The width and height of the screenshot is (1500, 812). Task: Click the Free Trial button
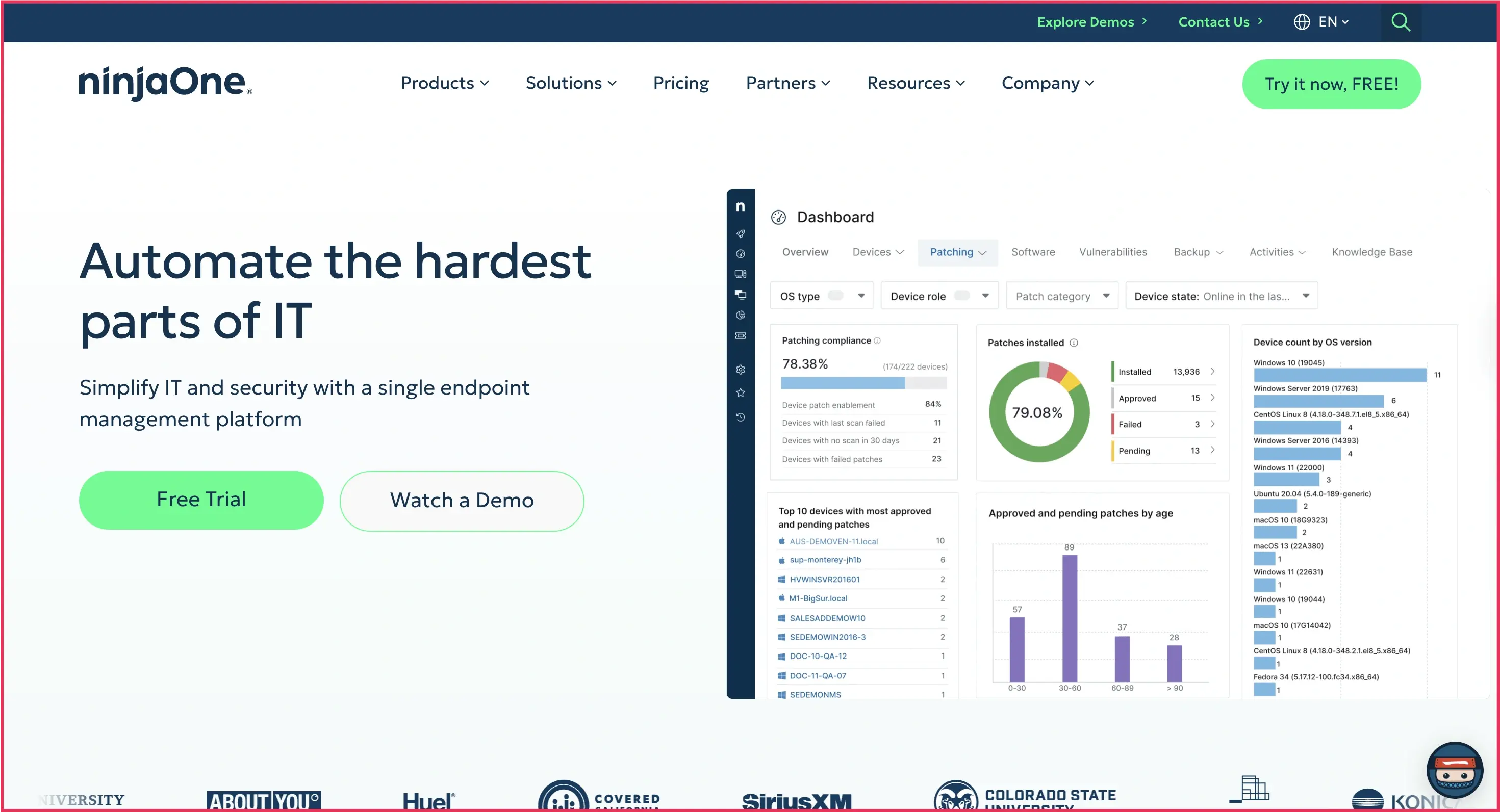tap(201, 500)
